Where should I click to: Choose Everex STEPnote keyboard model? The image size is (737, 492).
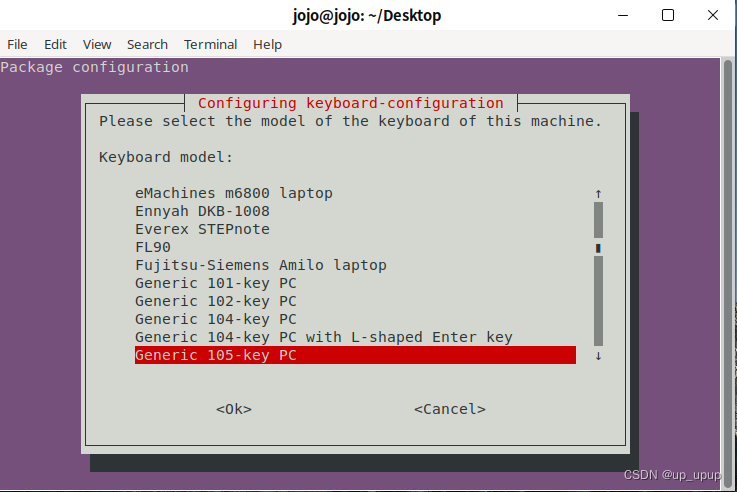click(x=355, y=229)
